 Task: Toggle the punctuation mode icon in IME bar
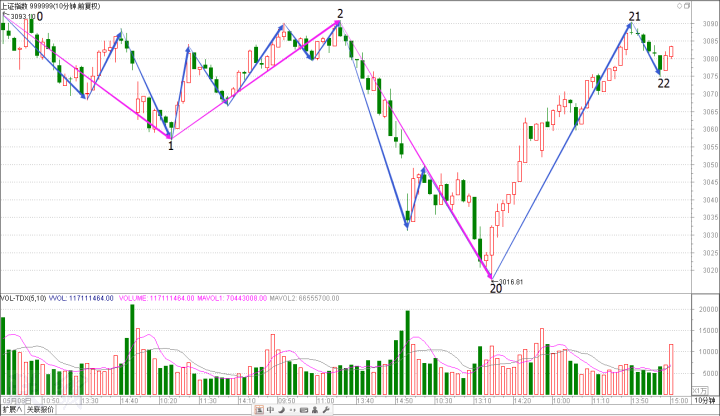point(292,409)
